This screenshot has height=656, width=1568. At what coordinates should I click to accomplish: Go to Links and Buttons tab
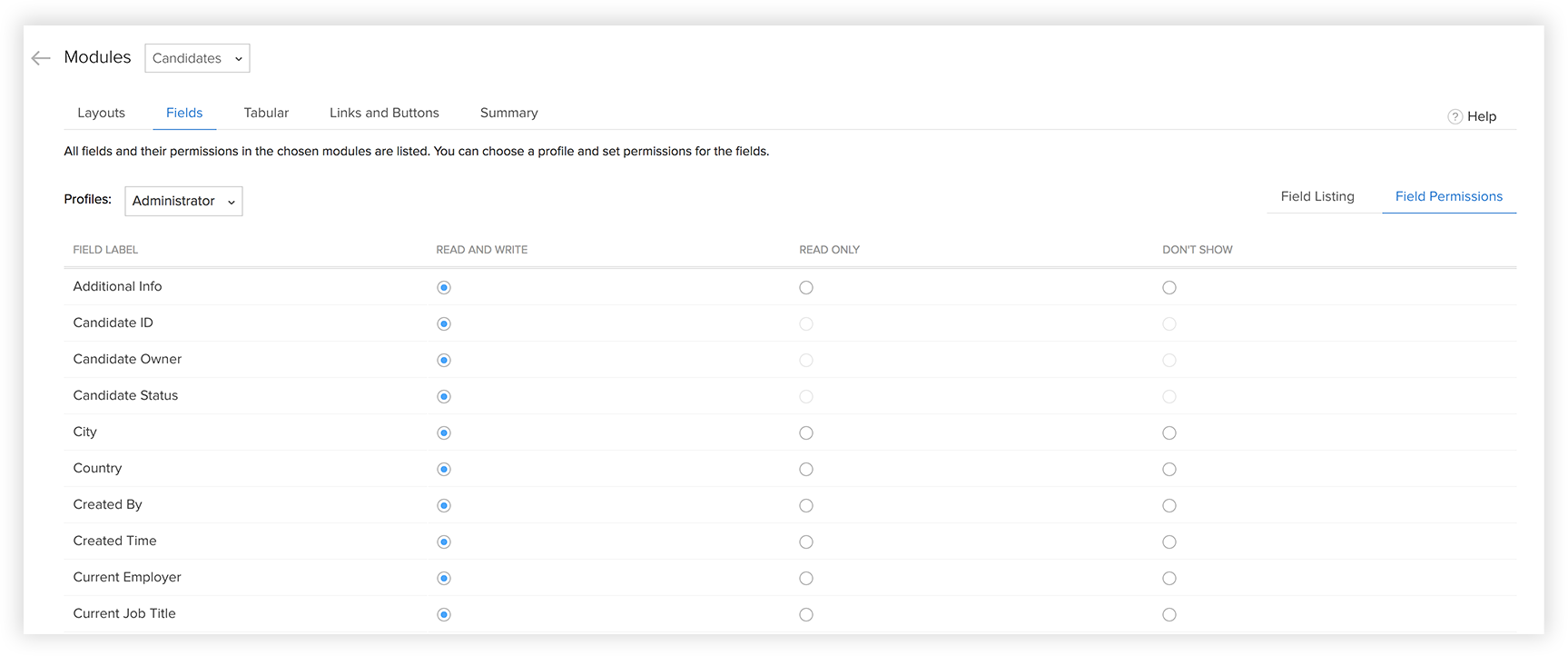[x=384, y=113]
